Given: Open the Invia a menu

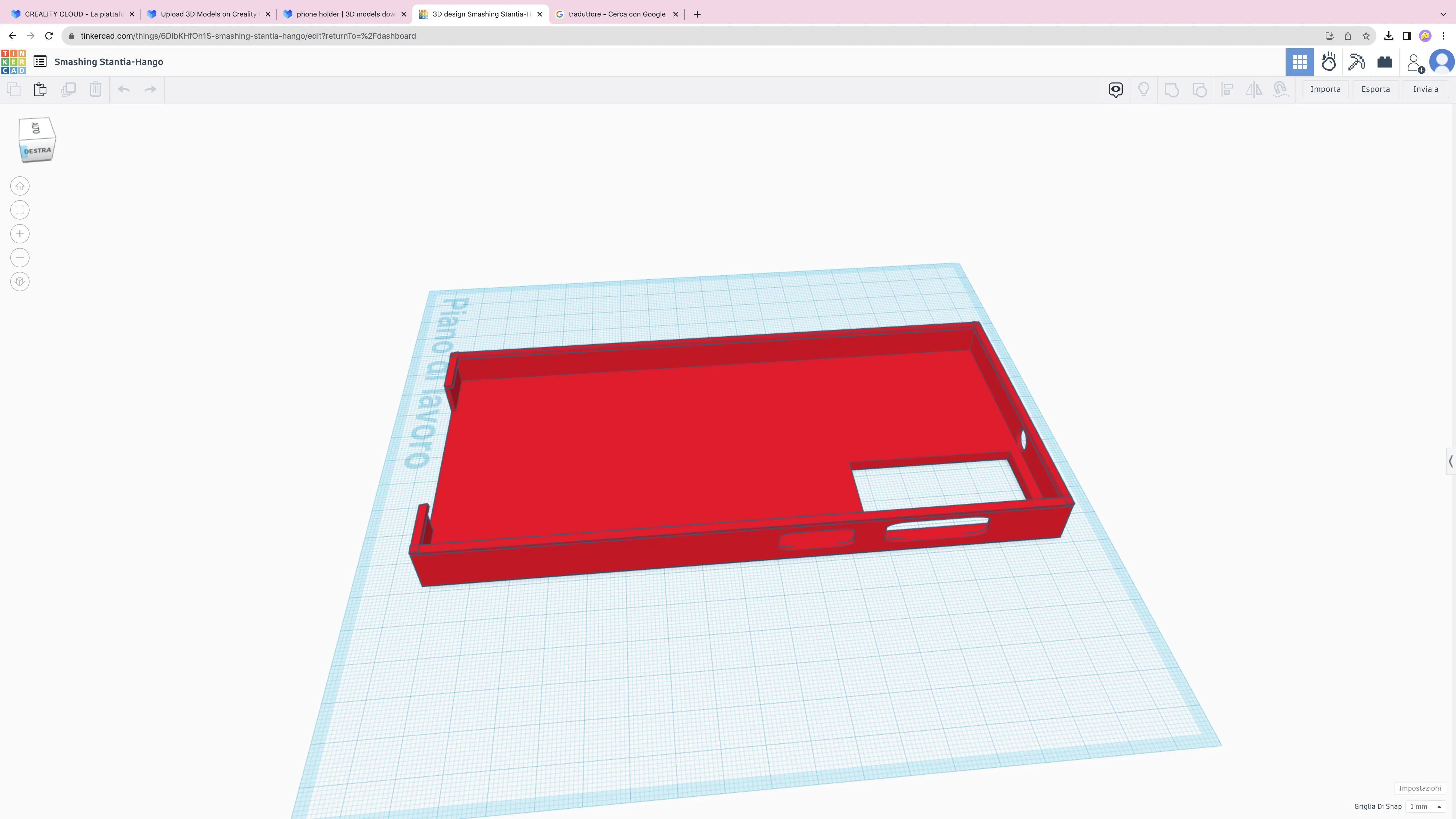Looking at the screenshot, I should coord(1426,89).
